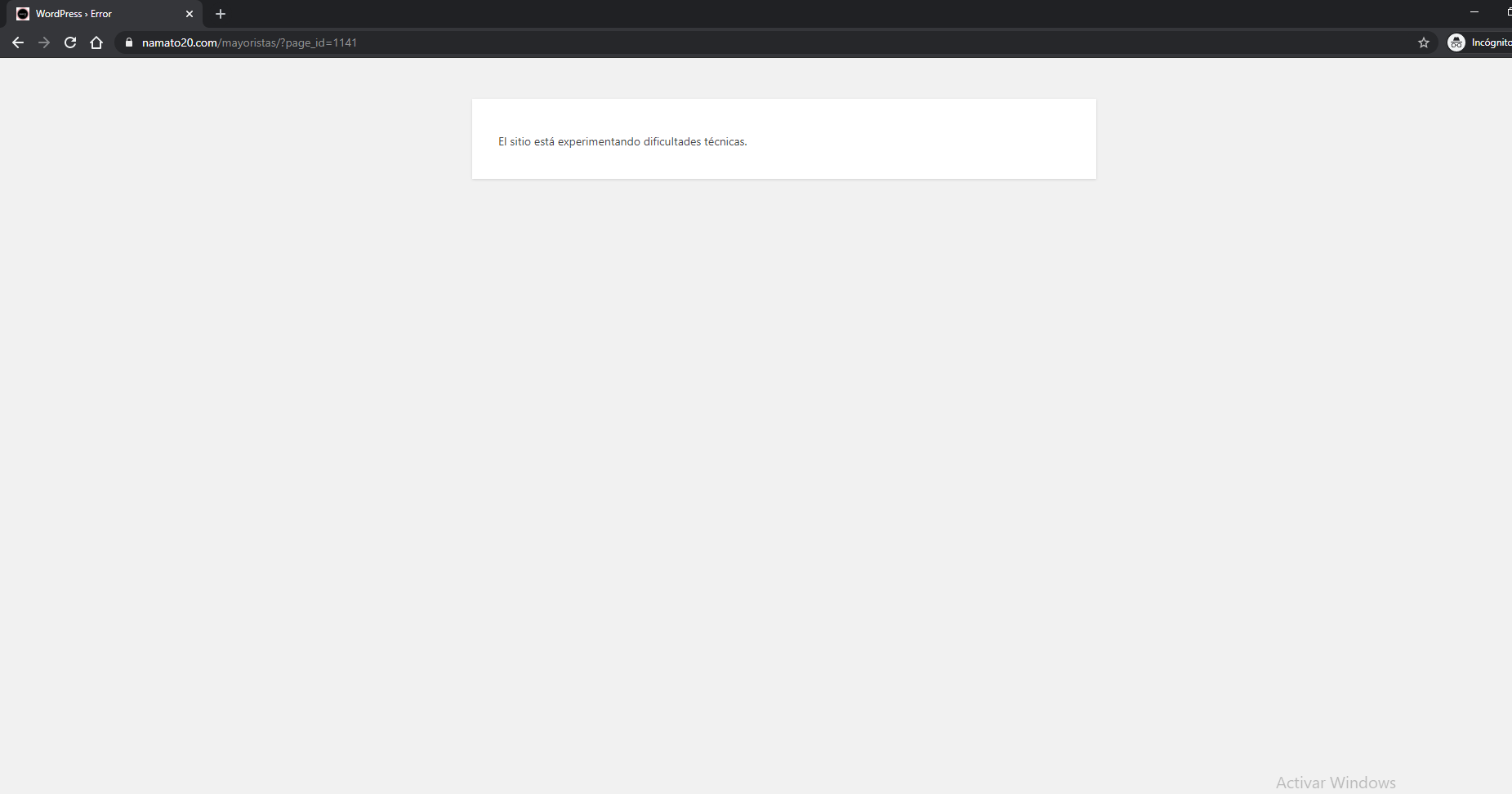Minimize the browser window
The width and height of the screenshot is (1512, 794).
click(1474, 12)
